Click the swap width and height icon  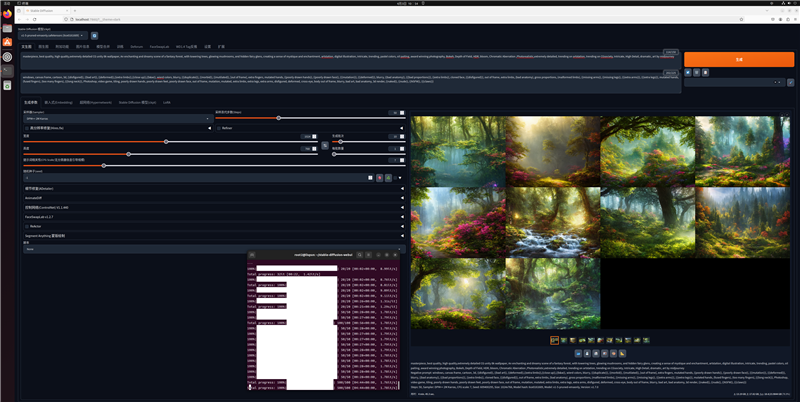tap(325, 146)
